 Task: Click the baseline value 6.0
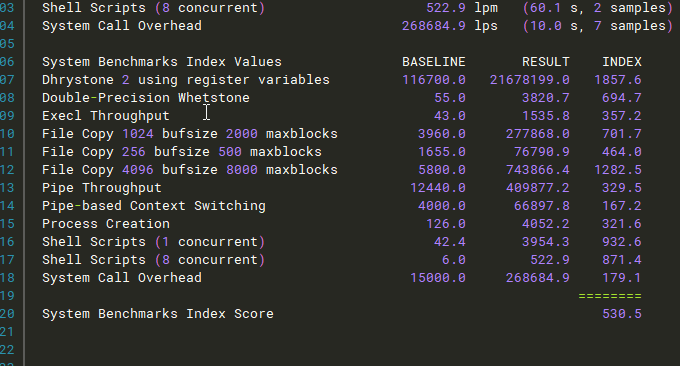coord(454,260)
